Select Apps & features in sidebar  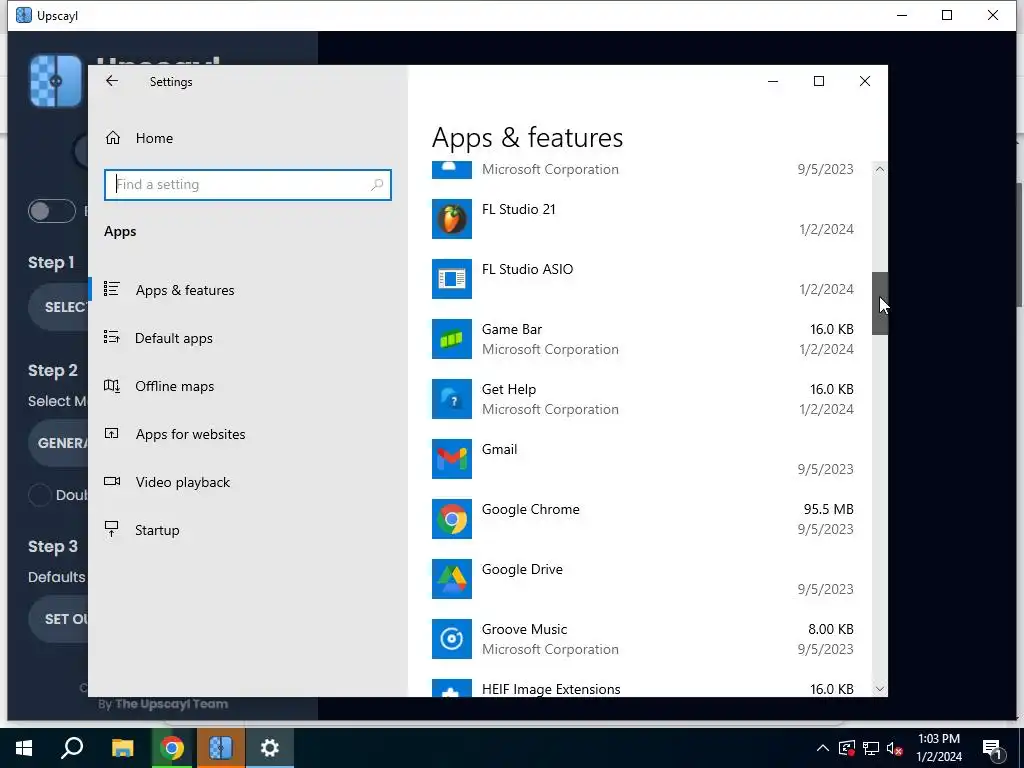point(185,290)
